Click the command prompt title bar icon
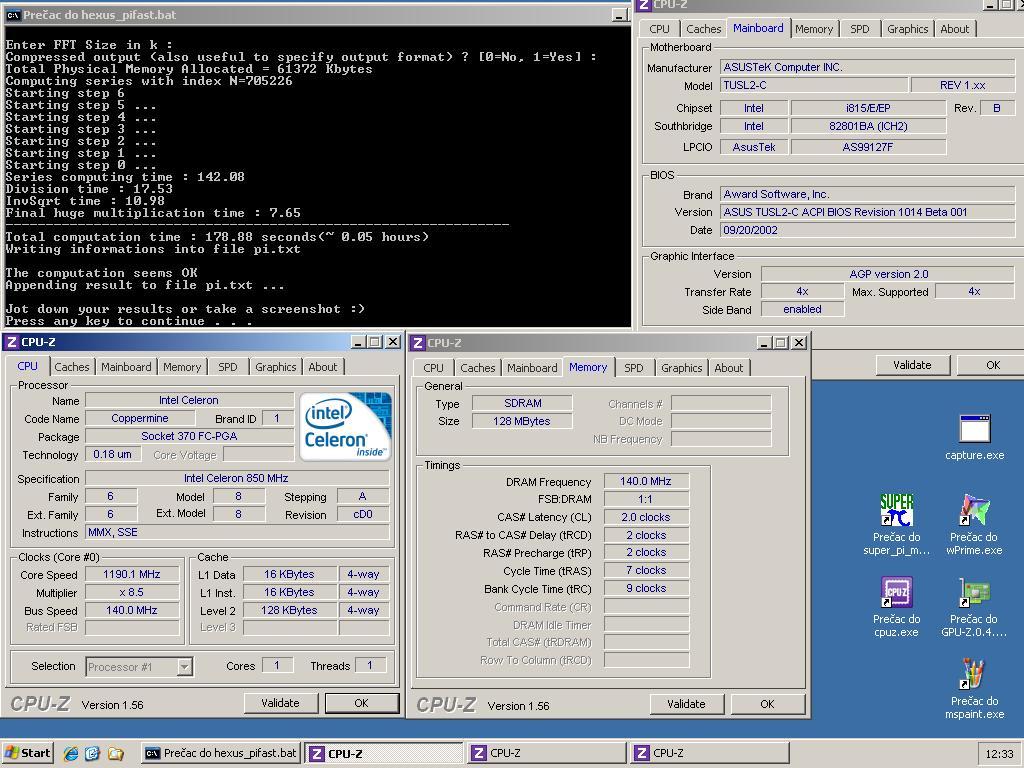The height and width of the screenshot is (768, 1024). coord(12,15)
